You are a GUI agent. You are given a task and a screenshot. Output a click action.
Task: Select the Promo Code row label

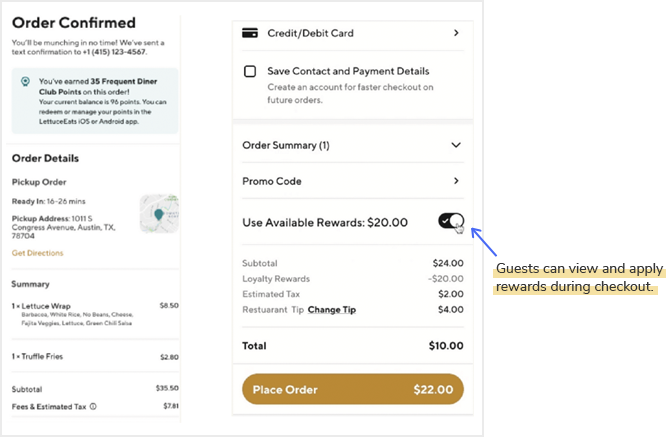272,181
